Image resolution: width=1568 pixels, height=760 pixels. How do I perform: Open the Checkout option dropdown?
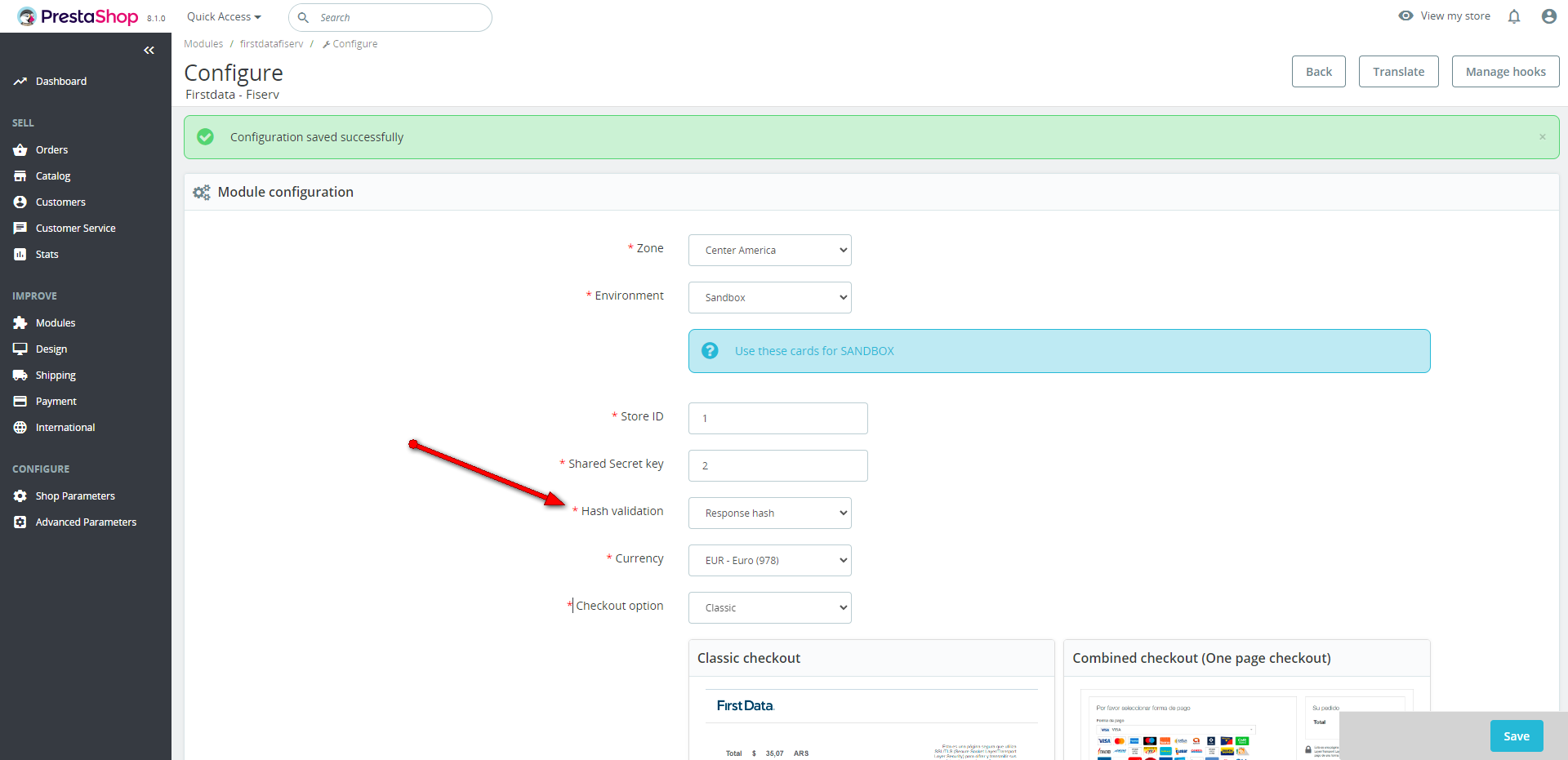pyautogui.click(x=770, y=608)
